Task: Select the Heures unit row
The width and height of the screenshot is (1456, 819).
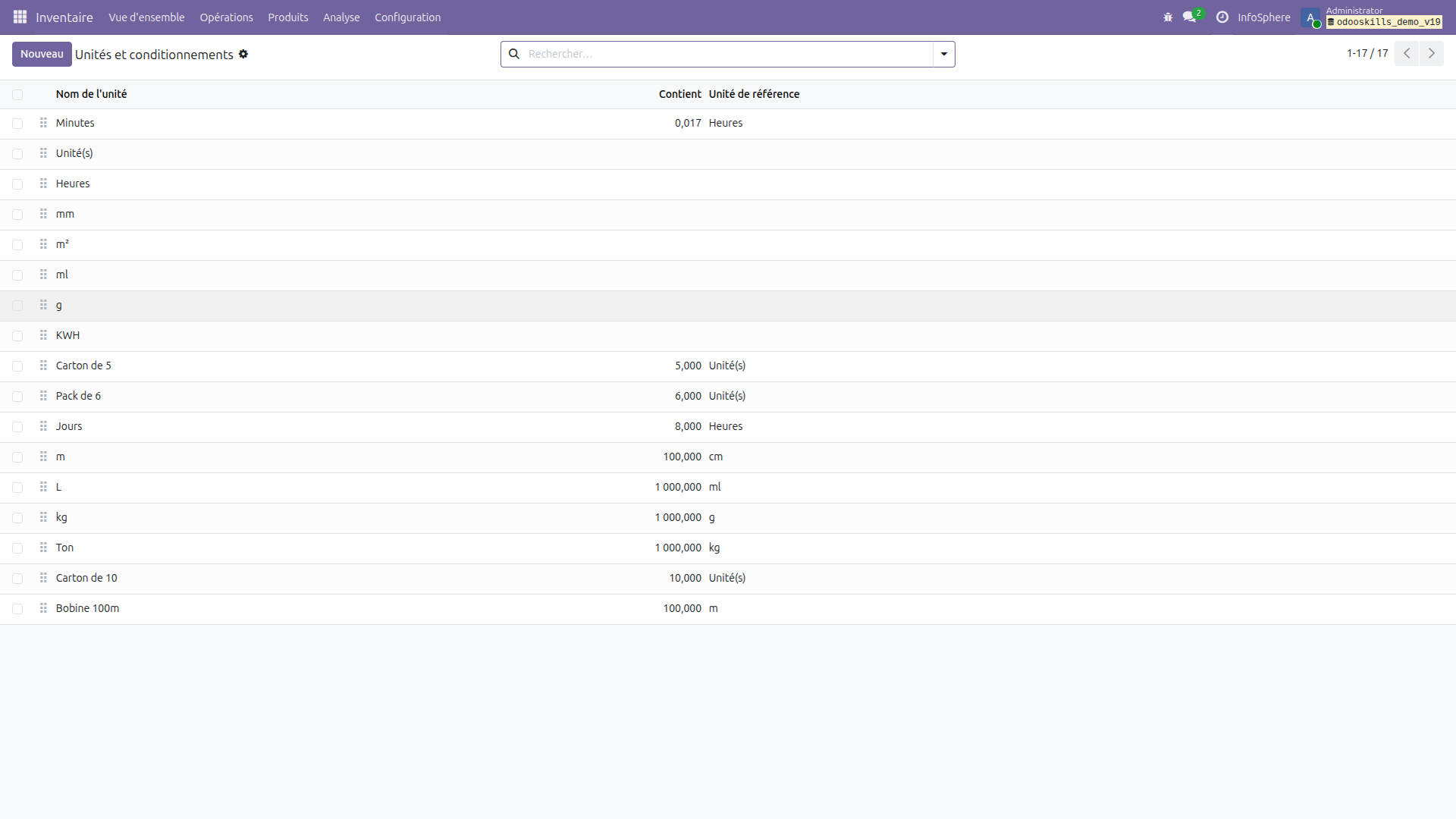Action: [x=73, y=183]
